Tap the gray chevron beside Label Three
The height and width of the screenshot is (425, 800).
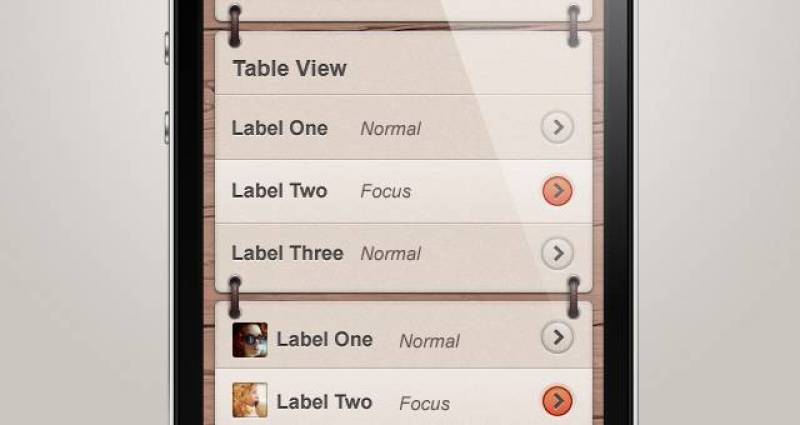pyautogui.click(x=557, y=253)
